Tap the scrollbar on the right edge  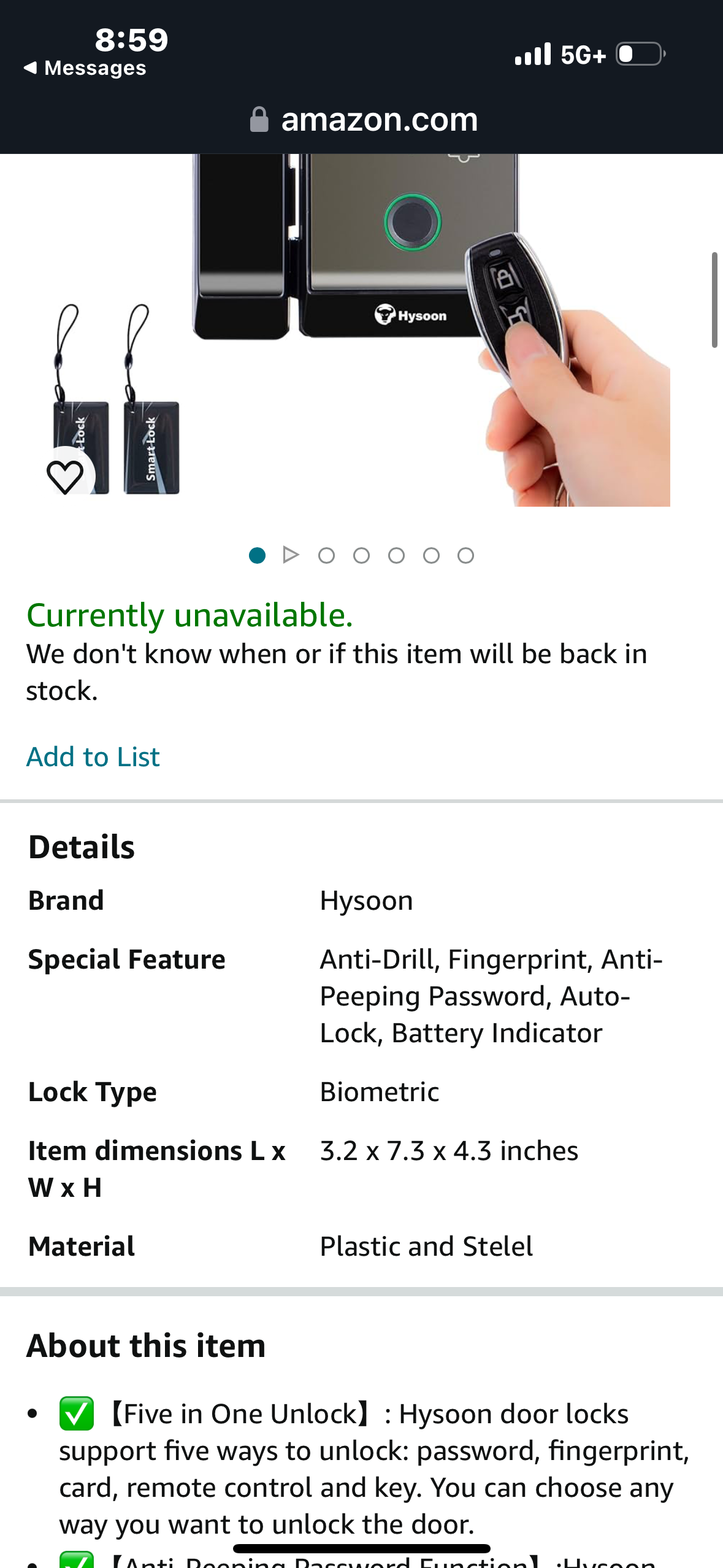point(716,294)
